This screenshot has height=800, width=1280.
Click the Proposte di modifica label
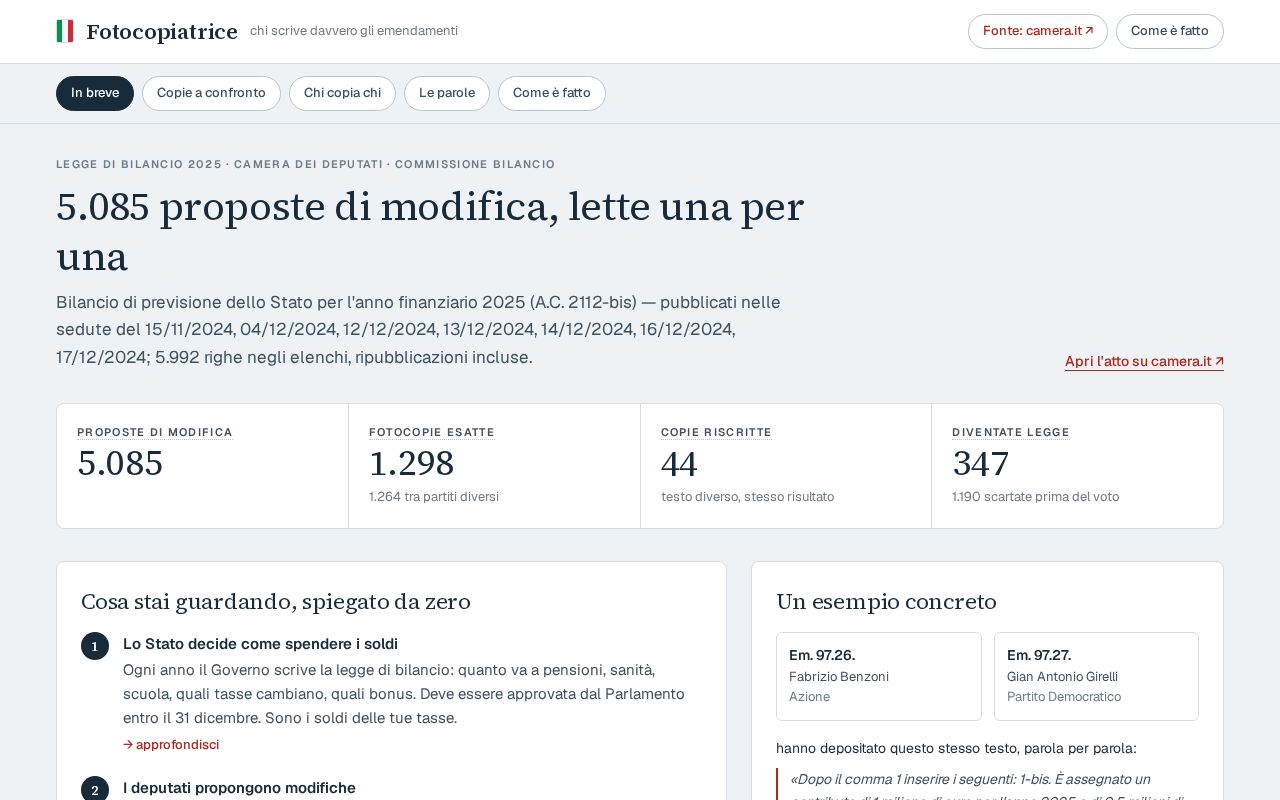[155, 432]
